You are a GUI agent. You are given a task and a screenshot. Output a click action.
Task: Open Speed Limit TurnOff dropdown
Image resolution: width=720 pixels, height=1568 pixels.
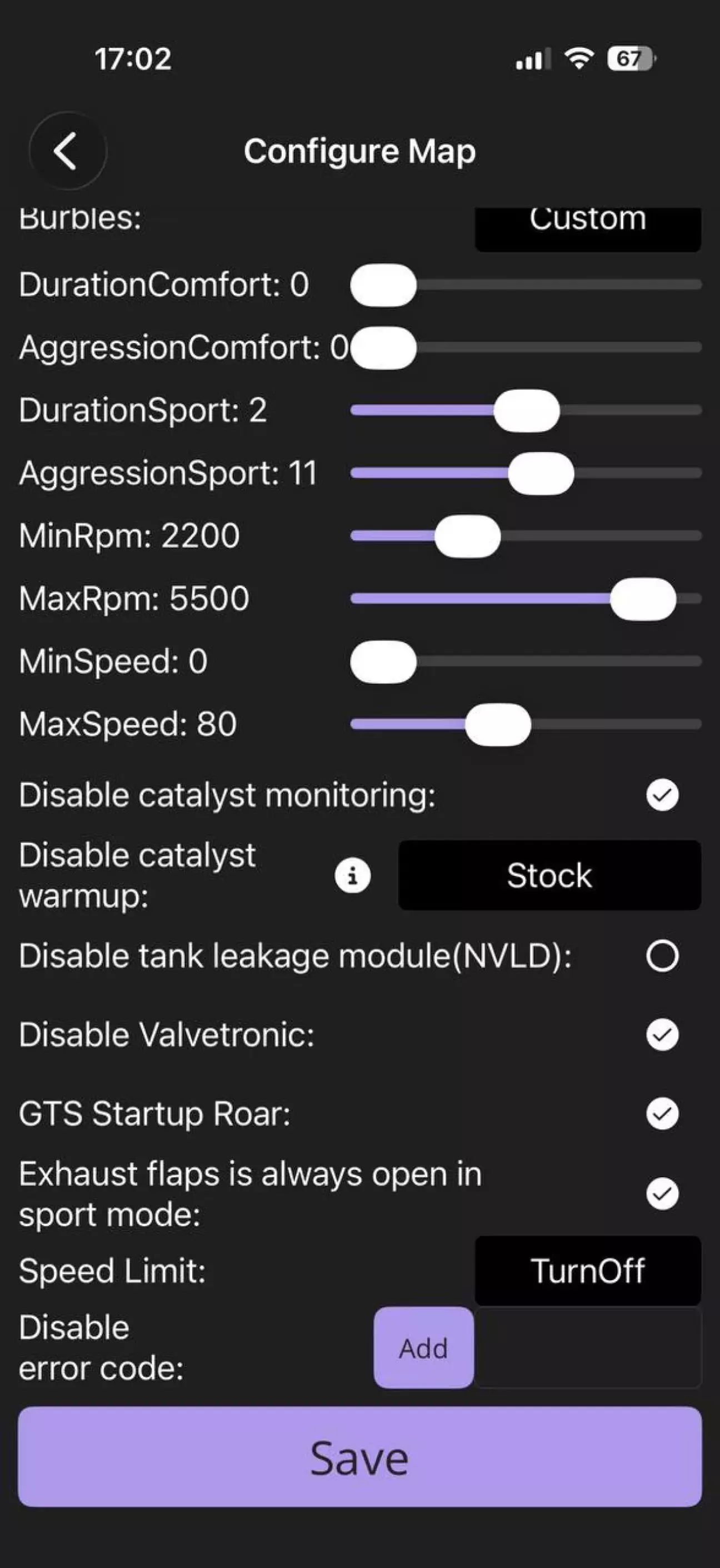587,1271
